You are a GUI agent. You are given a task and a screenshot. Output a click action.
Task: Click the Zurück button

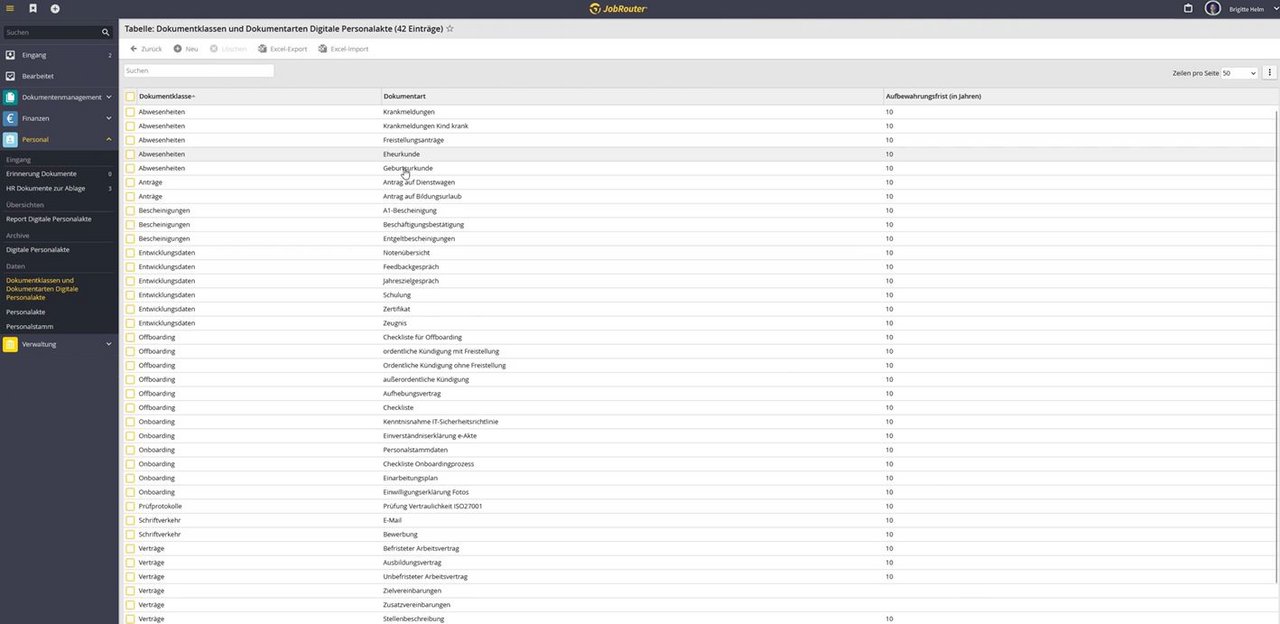146,49
